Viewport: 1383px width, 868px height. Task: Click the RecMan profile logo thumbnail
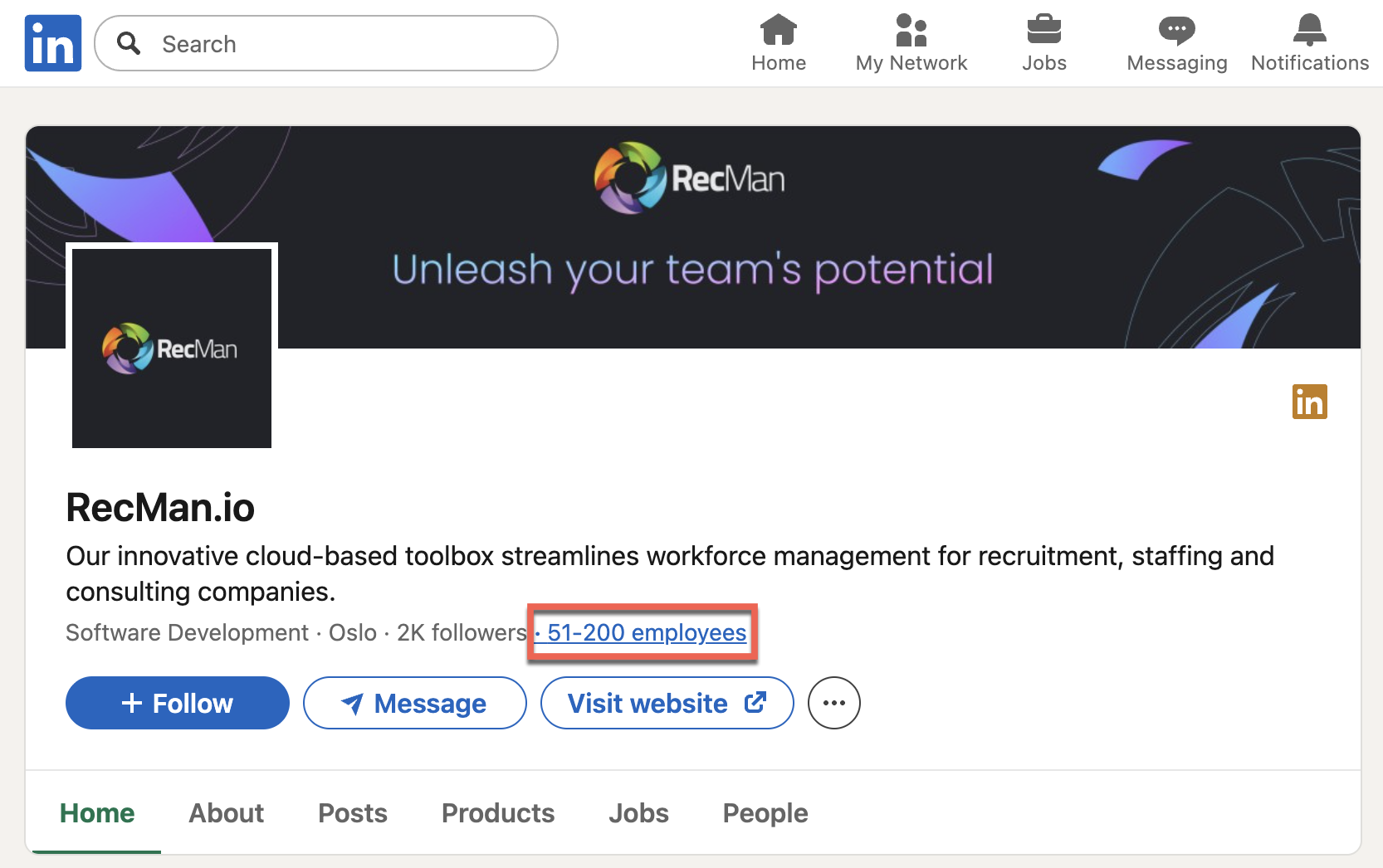[x=172, y=349]
